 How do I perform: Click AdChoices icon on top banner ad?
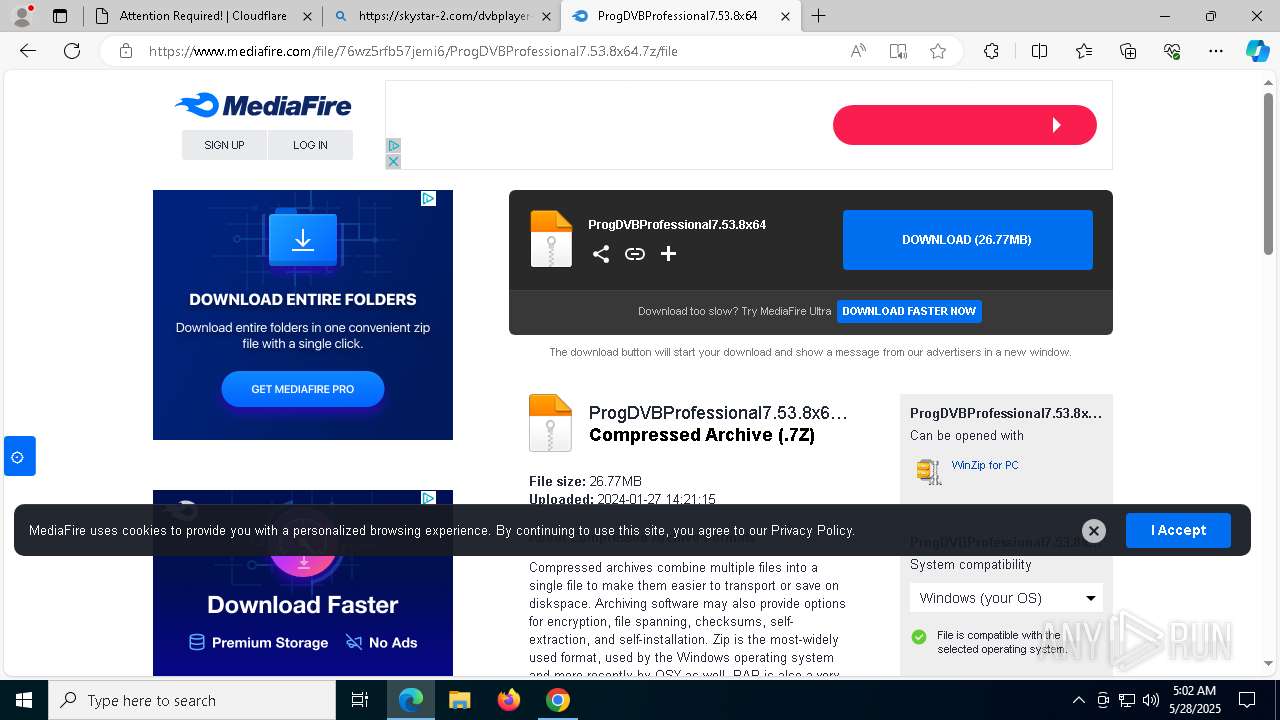tap(393, 146)
